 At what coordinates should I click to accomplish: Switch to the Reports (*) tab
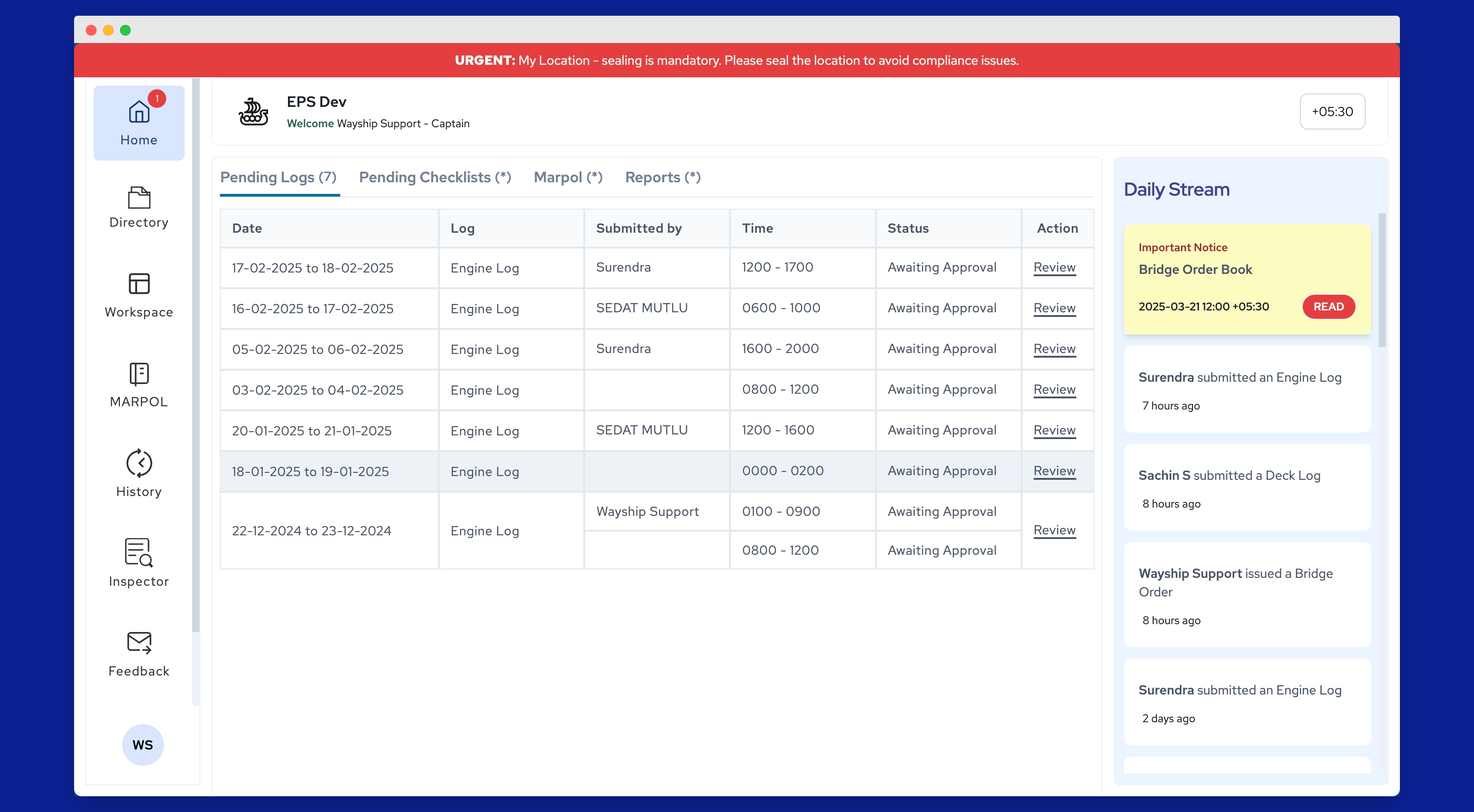tap(662, 177)
